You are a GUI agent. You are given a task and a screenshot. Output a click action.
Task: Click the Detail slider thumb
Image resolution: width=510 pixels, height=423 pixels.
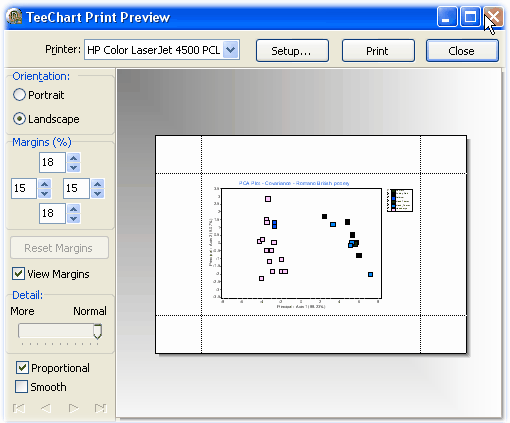[x=97, y=331]
